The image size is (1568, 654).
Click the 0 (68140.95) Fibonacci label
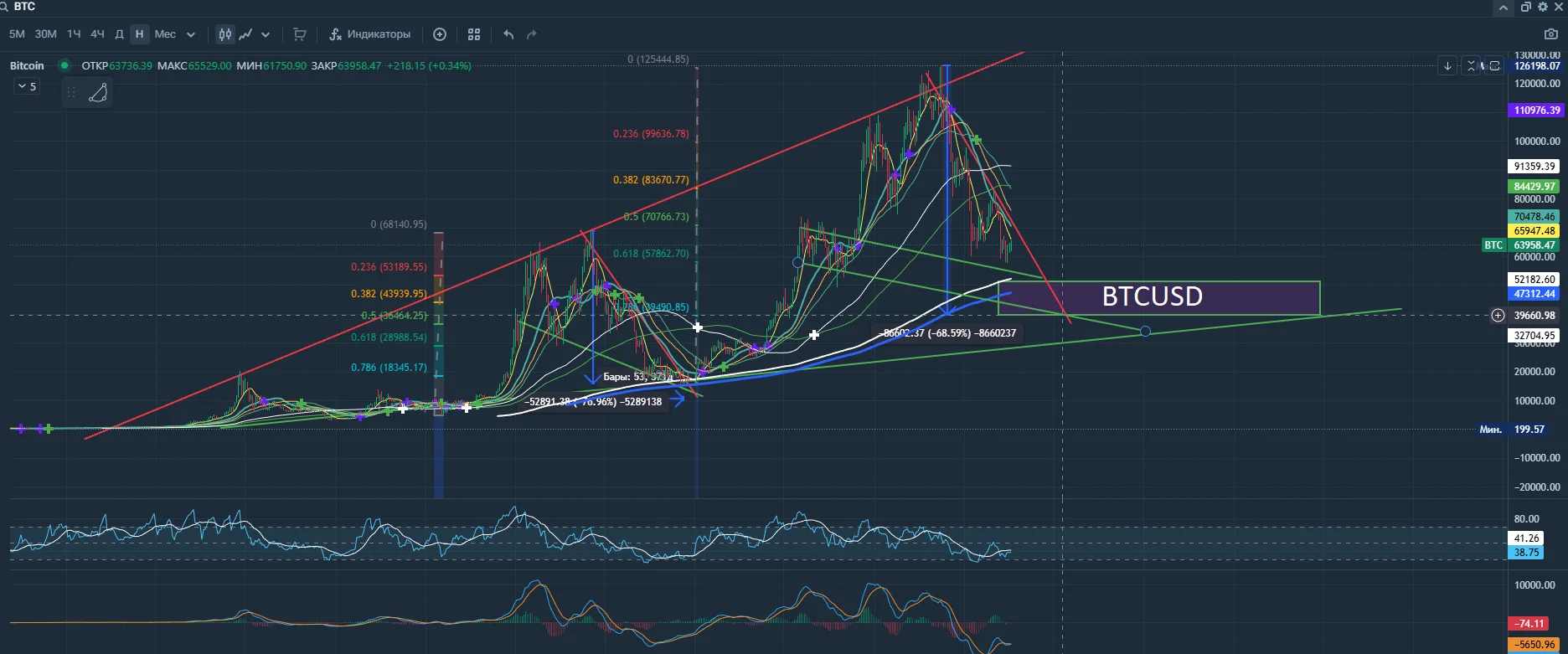tap(399, 224)
